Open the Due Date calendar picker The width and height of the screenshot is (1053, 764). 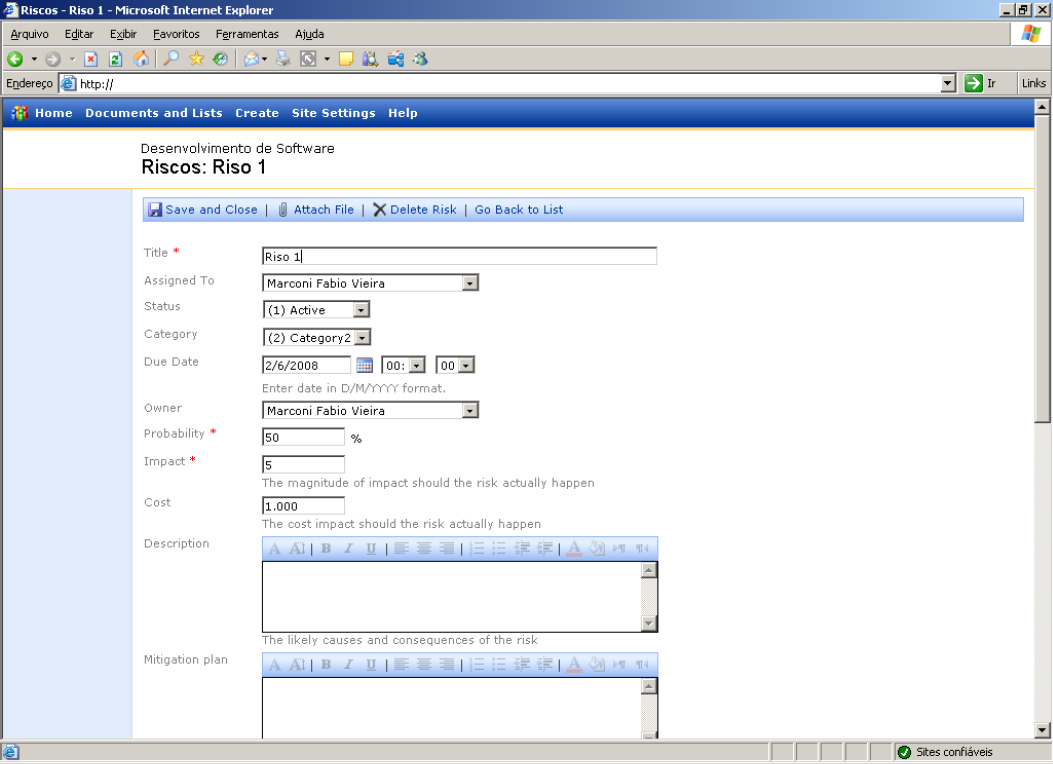[x=364, y=365]
